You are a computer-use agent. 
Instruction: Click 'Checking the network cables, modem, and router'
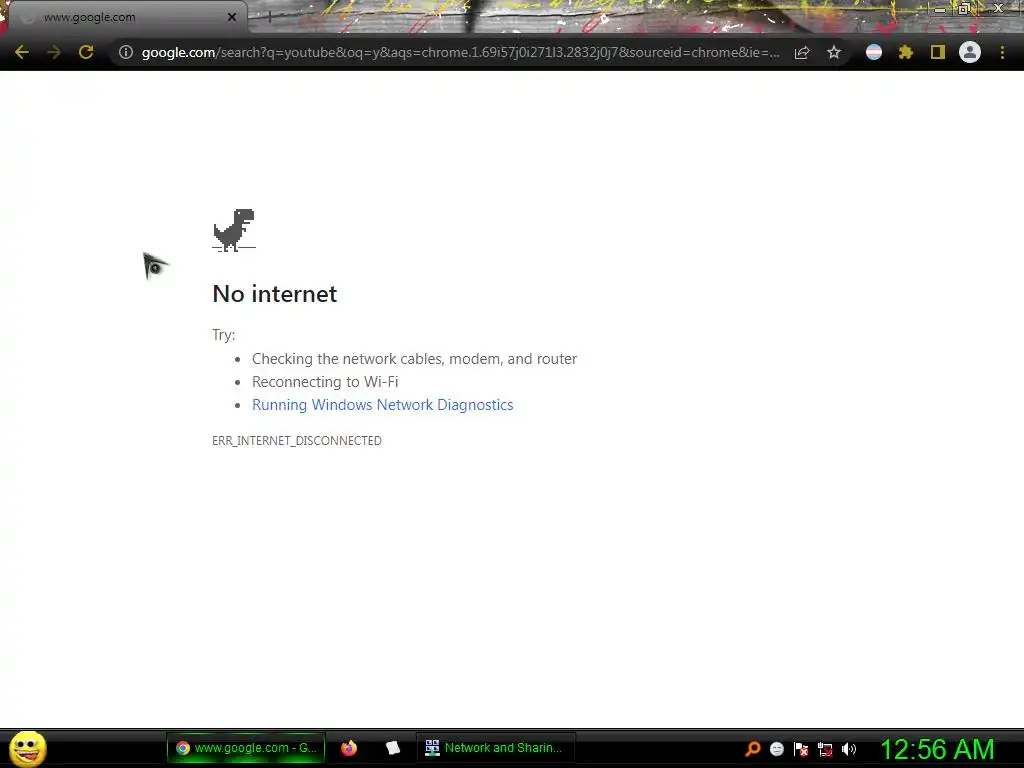(415, 359)
